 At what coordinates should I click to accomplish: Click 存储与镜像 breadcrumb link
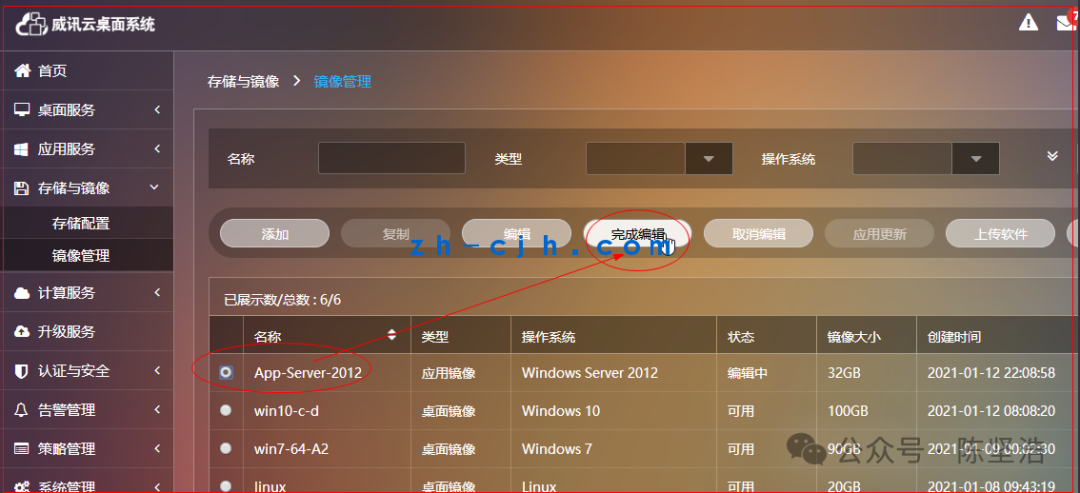243,82
